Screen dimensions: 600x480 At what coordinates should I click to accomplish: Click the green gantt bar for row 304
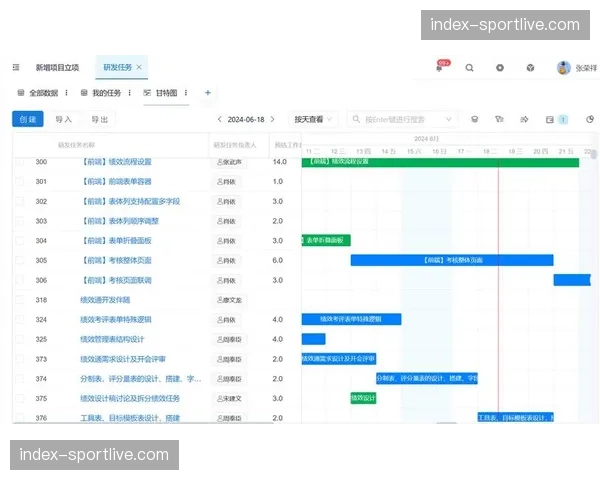[326, 240]
